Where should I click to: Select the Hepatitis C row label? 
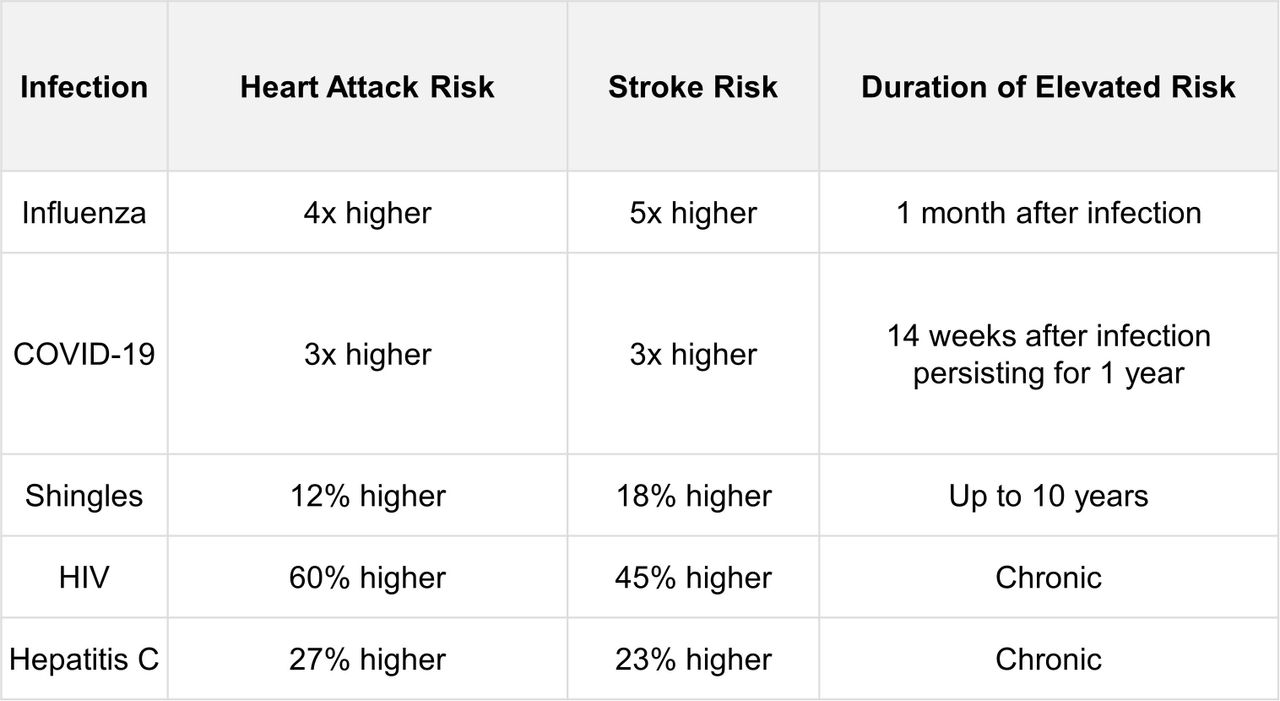click(84, 660)
